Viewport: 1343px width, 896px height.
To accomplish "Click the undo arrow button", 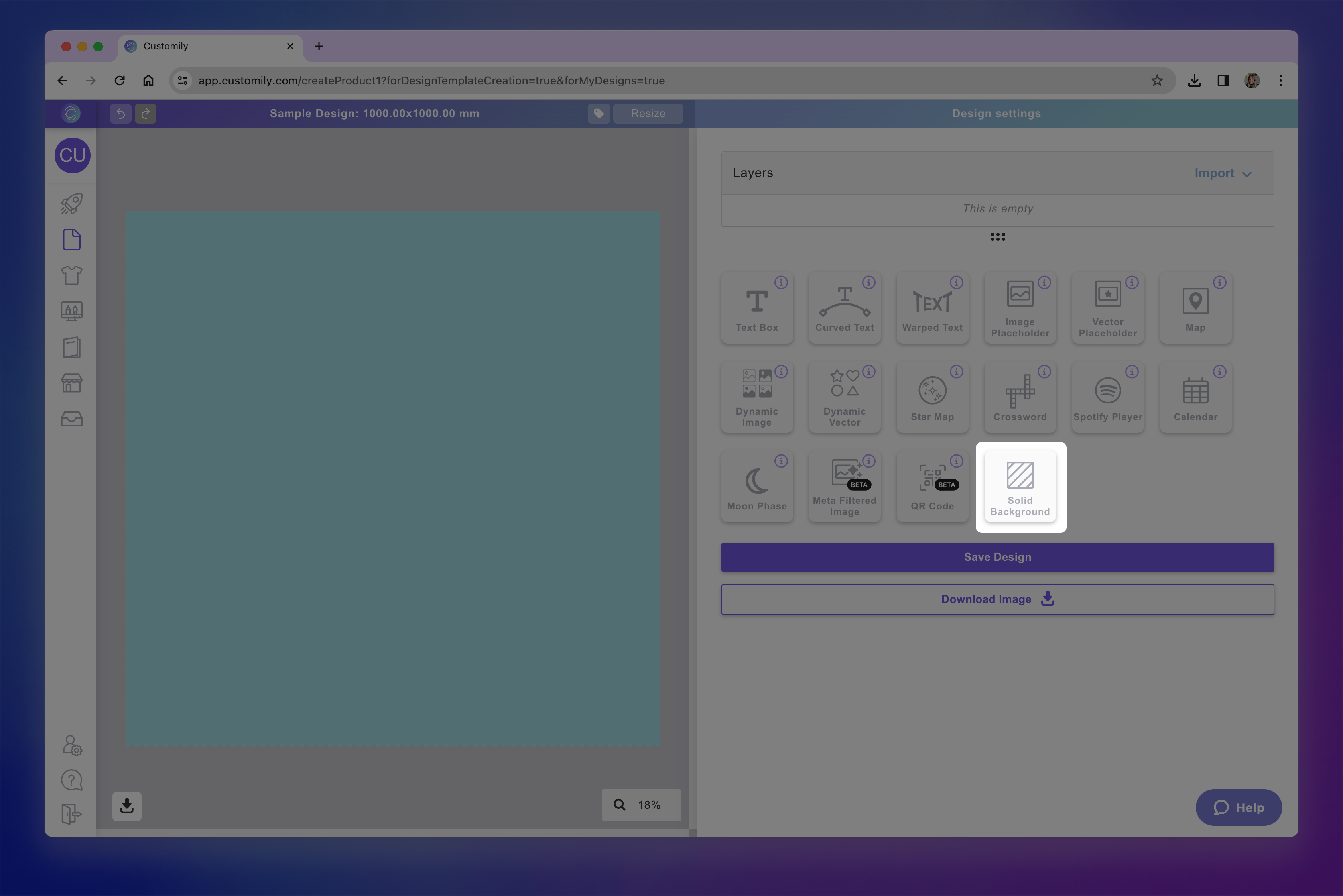I will coord(121,114).
